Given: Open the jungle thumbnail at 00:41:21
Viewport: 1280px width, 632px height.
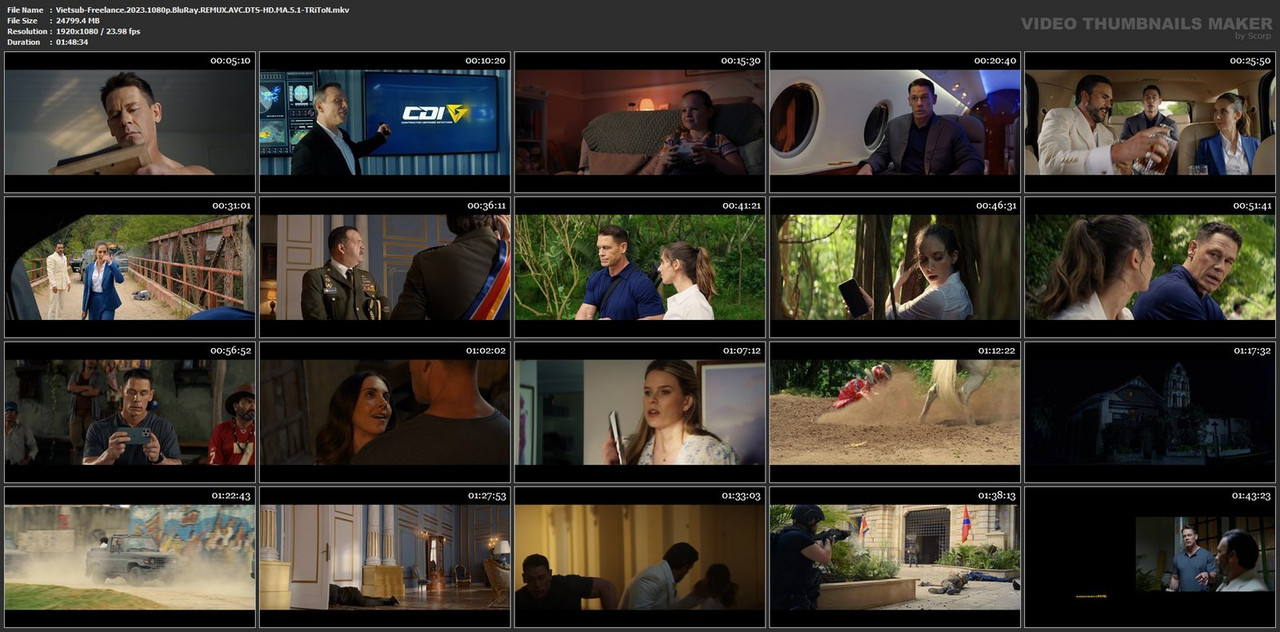Looking at the screenshot, I should coord(640,267).
